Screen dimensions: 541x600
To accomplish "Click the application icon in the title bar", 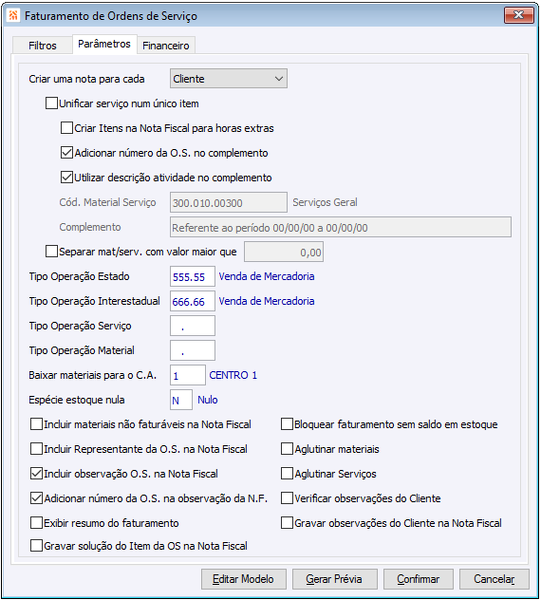I will [x=13, y=15].
